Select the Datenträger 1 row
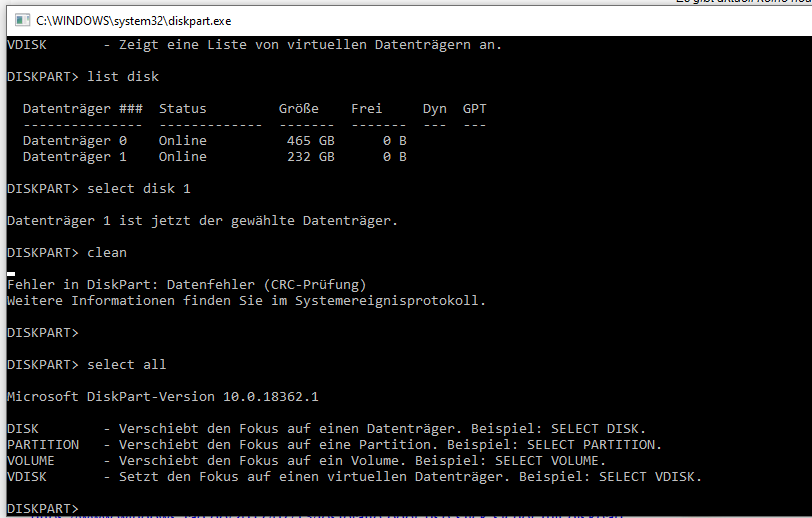Image resolution: width=812 pixels, height=518 pixels. (x=214, y=157)
